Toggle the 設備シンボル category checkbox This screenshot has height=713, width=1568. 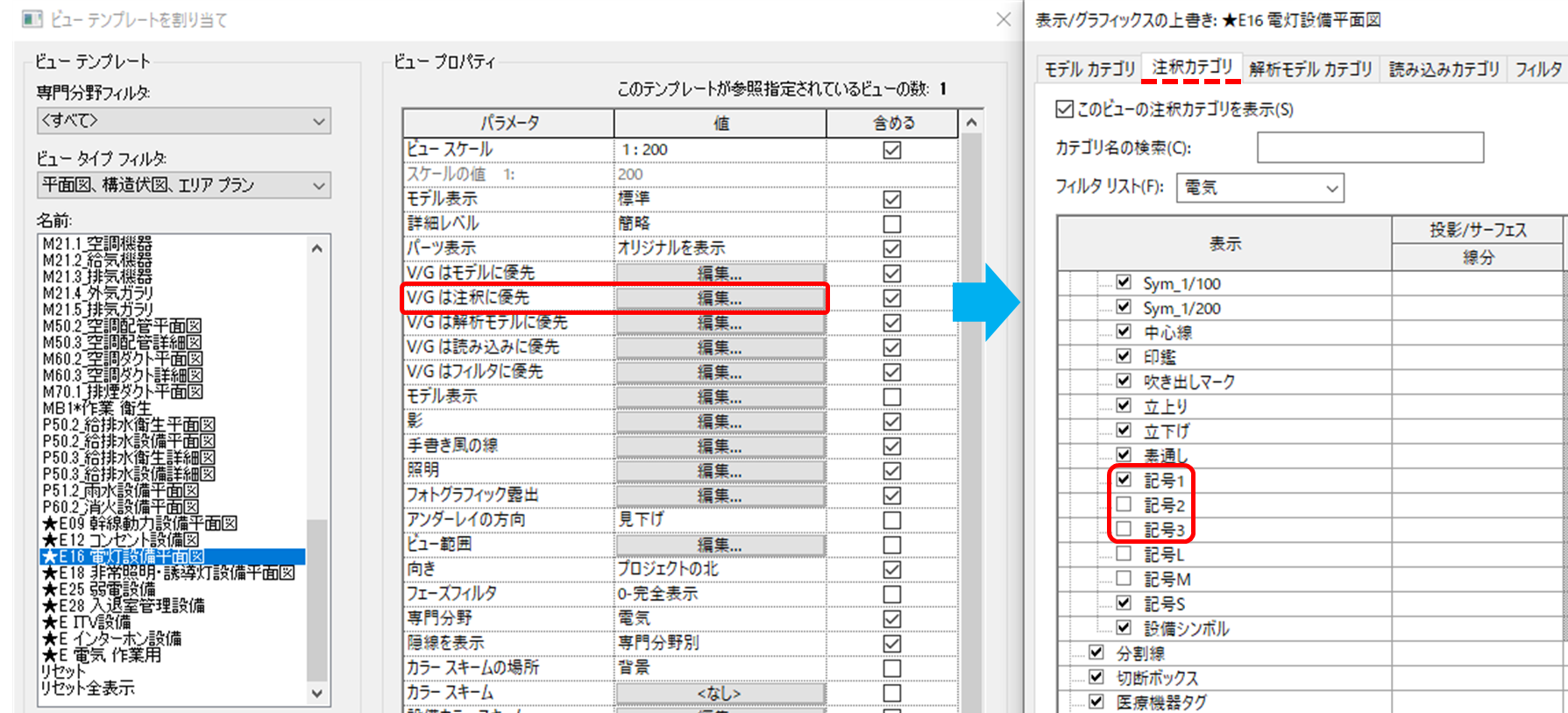[1124, 627]
